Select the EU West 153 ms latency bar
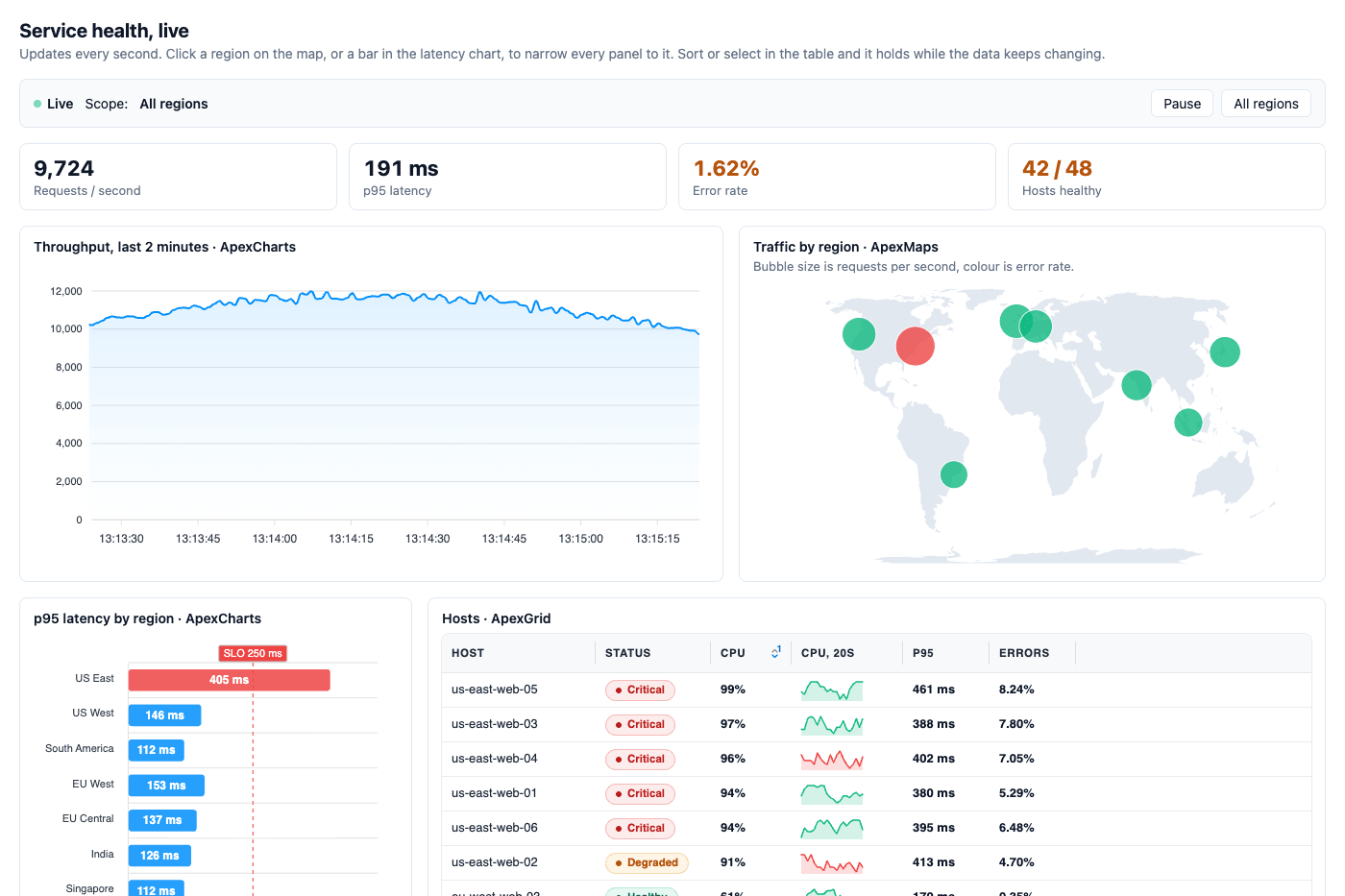1345x896 pixels. pyautogui.click(x=166, y=786)
